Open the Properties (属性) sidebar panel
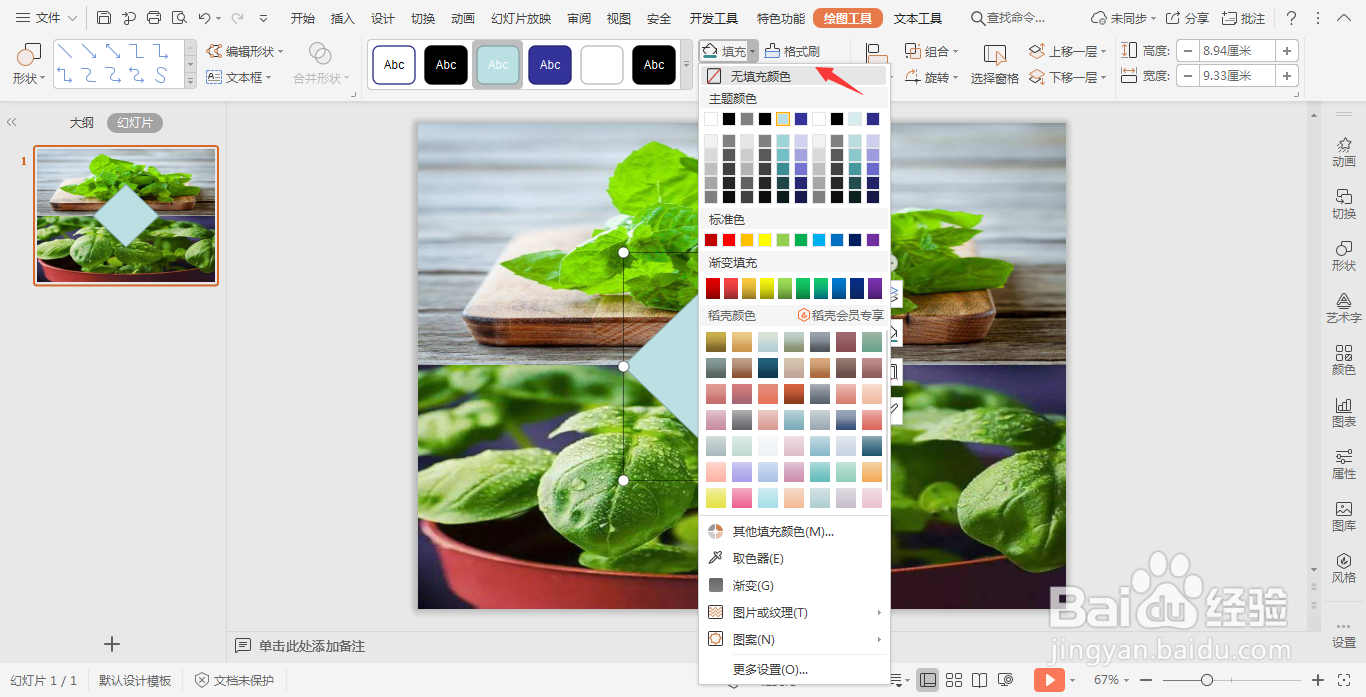Image resolution: width=1366 pixels, height=697 pixels. [x=1344, y=462]
